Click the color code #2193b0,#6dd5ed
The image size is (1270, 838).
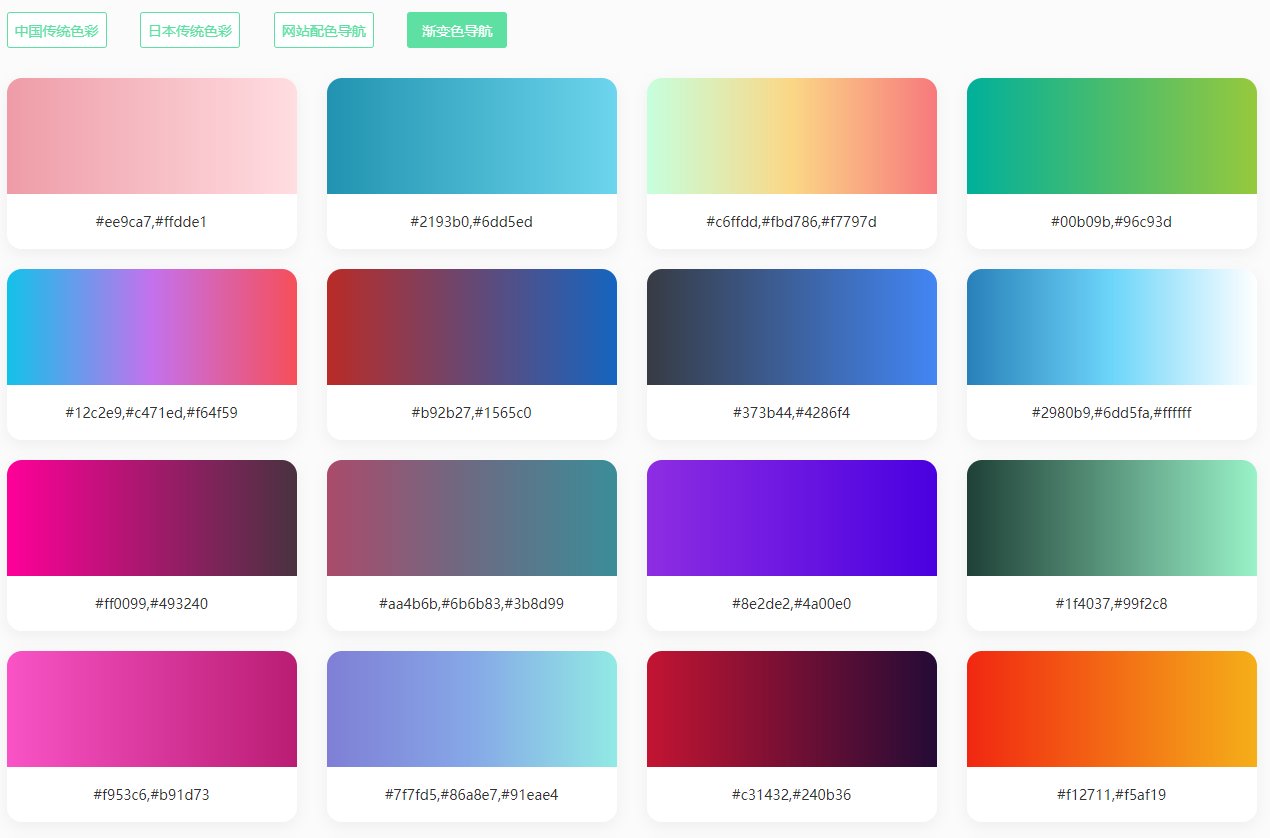click(x=472, y=222)
